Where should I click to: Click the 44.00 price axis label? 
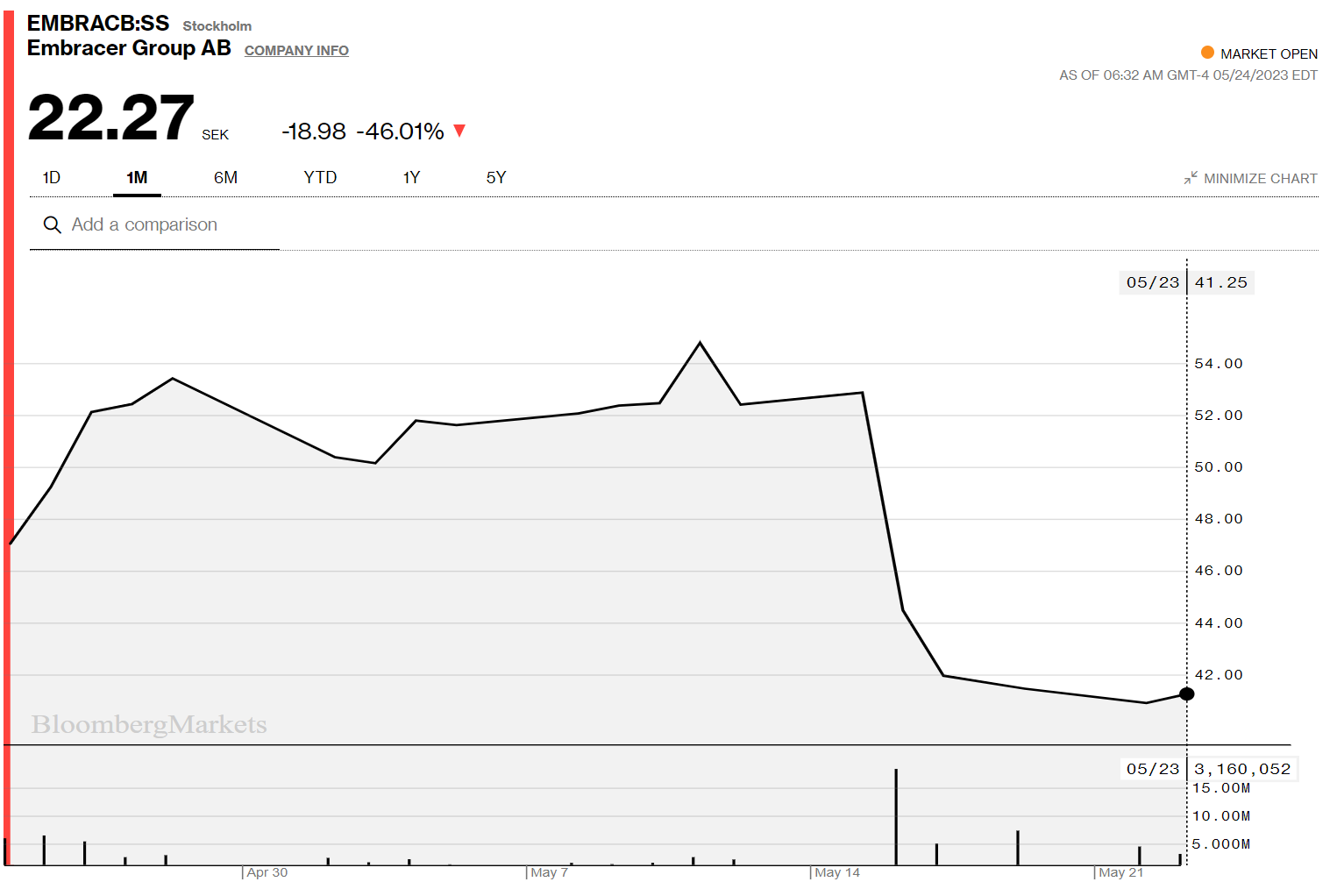tap(1219, 623)
